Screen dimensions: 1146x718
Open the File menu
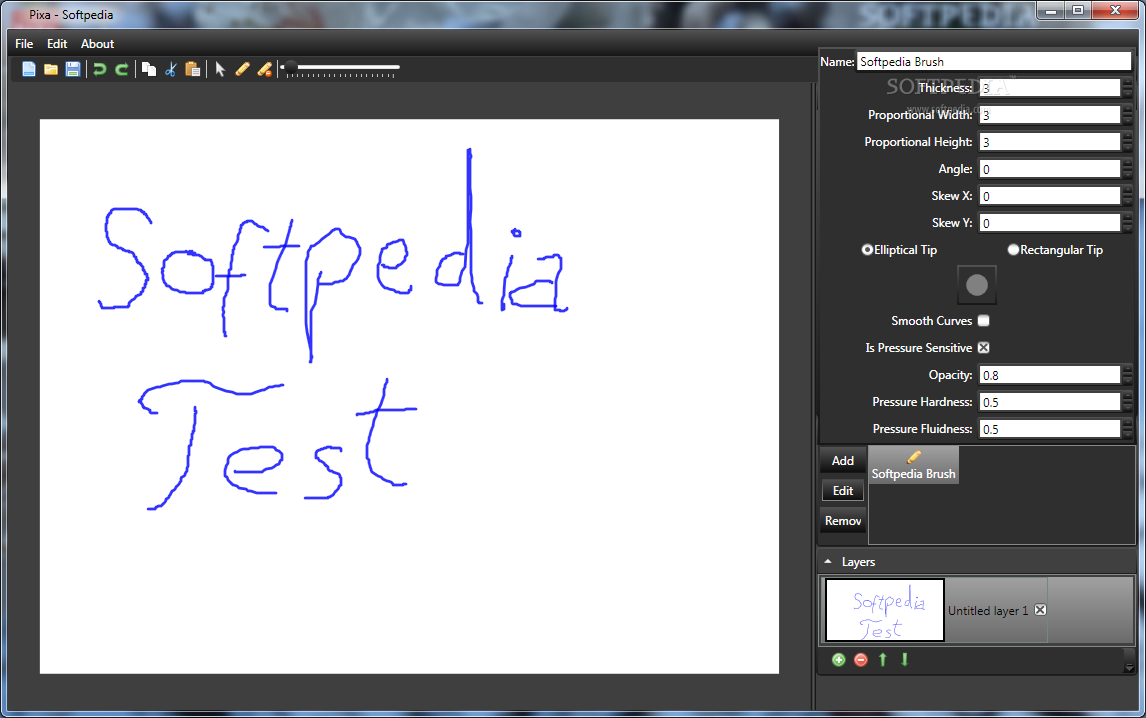pyautogui.click(x=24, y=44)
